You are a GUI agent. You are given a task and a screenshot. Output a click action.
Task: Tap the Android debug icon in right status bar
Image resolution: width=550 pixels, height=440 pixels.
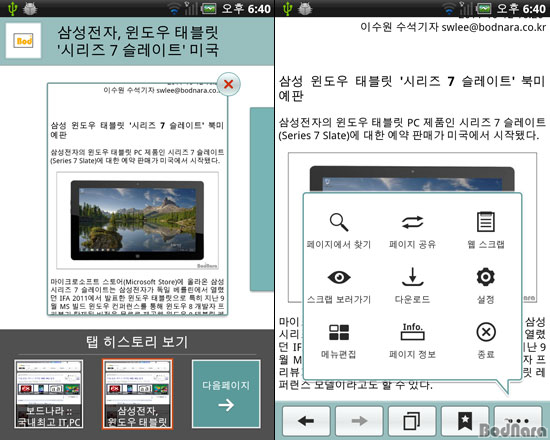click(305, 8)
